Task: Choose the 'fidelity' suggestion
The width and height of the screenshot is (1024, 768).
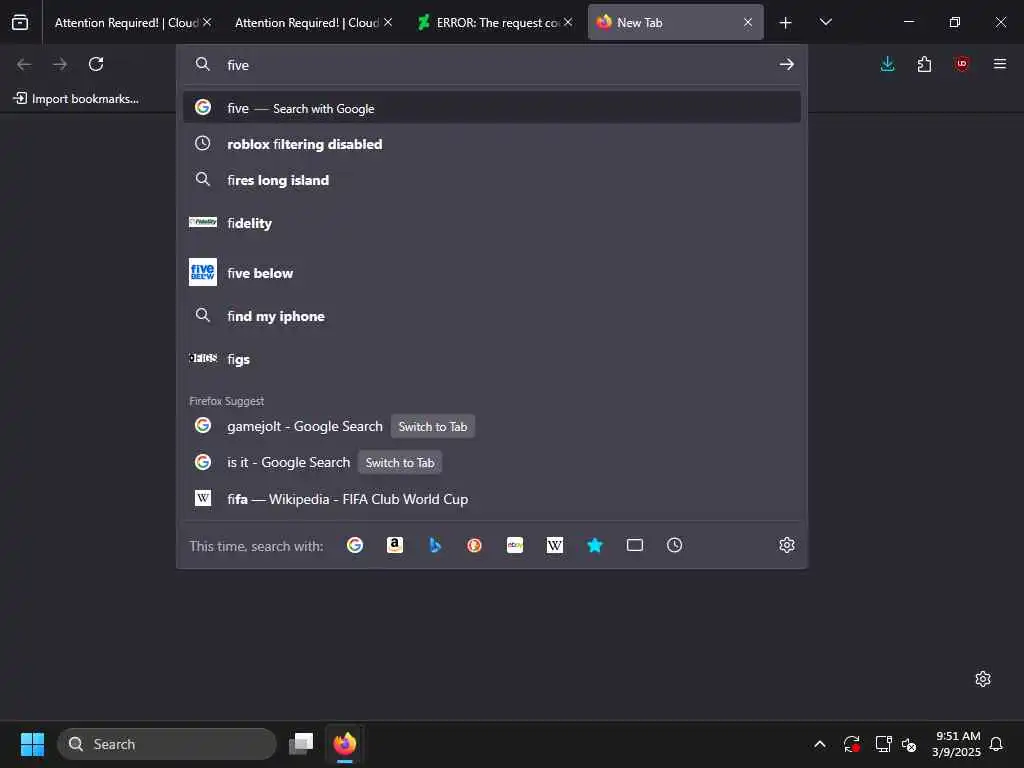Action: tap(492, 223)
